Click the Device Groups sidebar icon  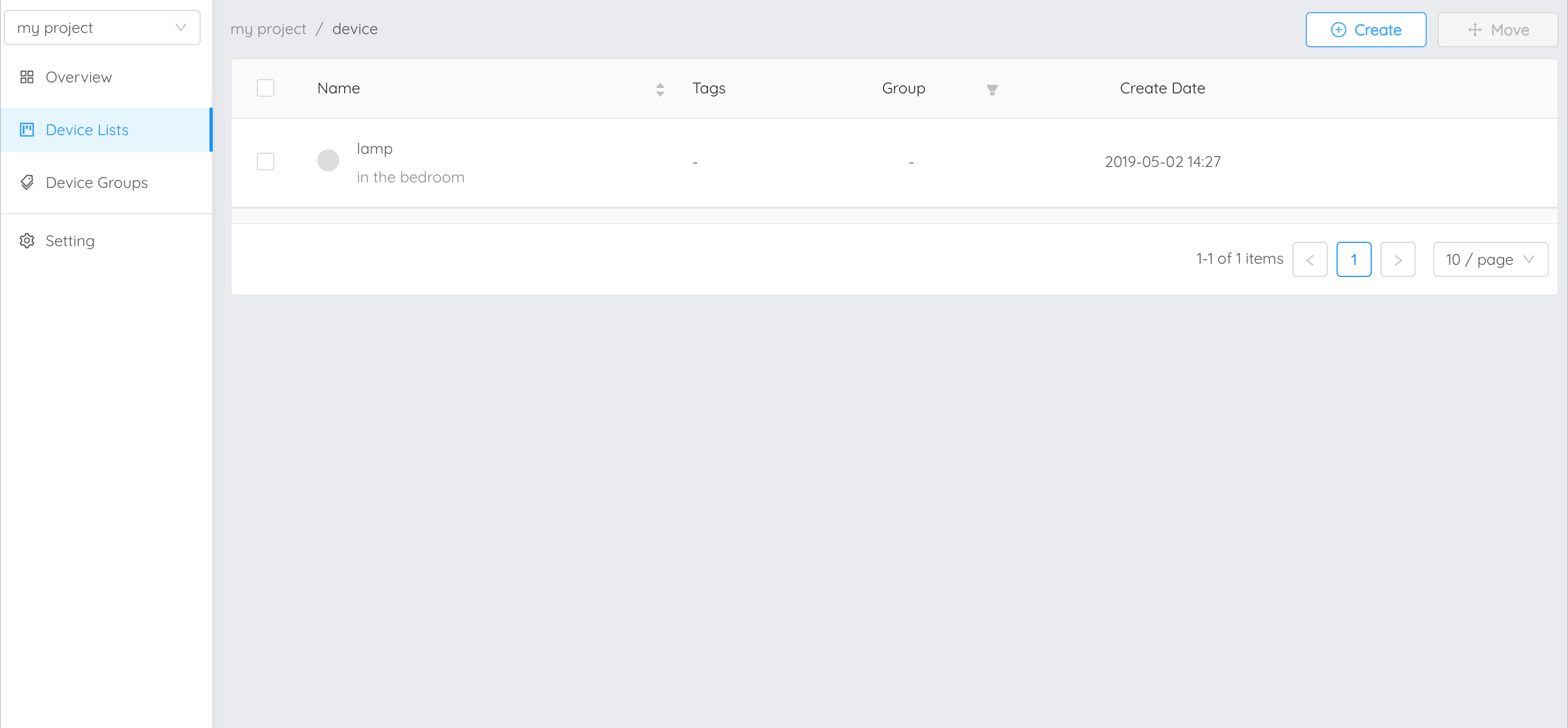click(x=28, y=183)
